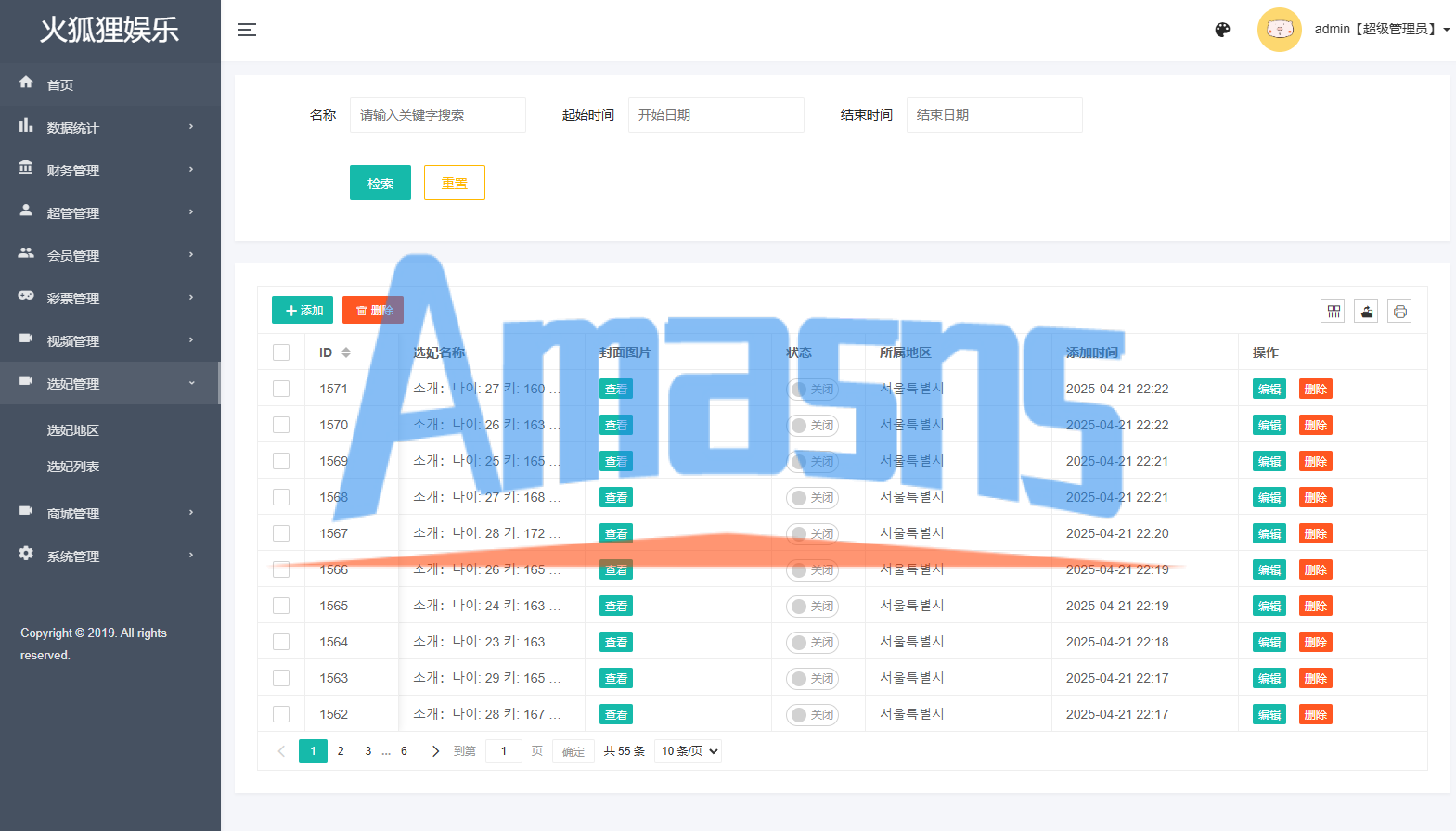Click the 结束时间 end date field
1456x831 pixels.
pos(995,115)
